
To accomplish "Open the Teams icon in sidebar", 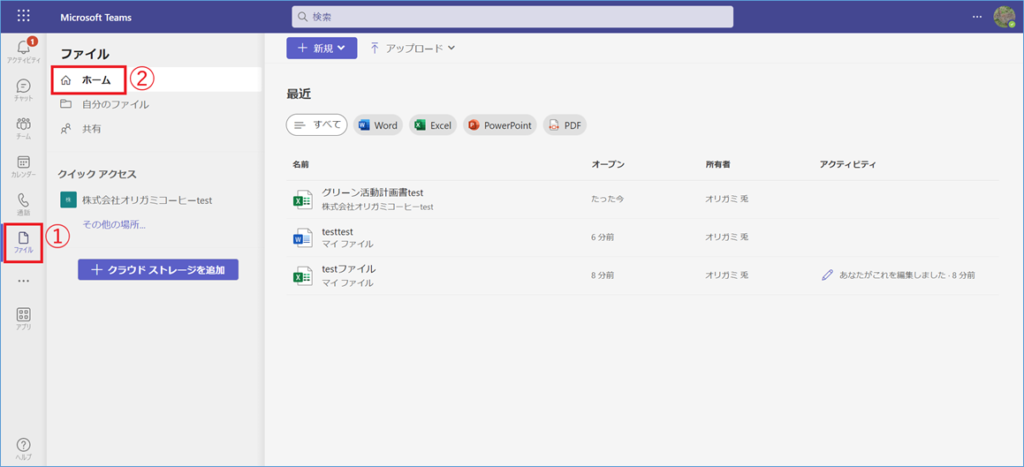I will (23, 128).
